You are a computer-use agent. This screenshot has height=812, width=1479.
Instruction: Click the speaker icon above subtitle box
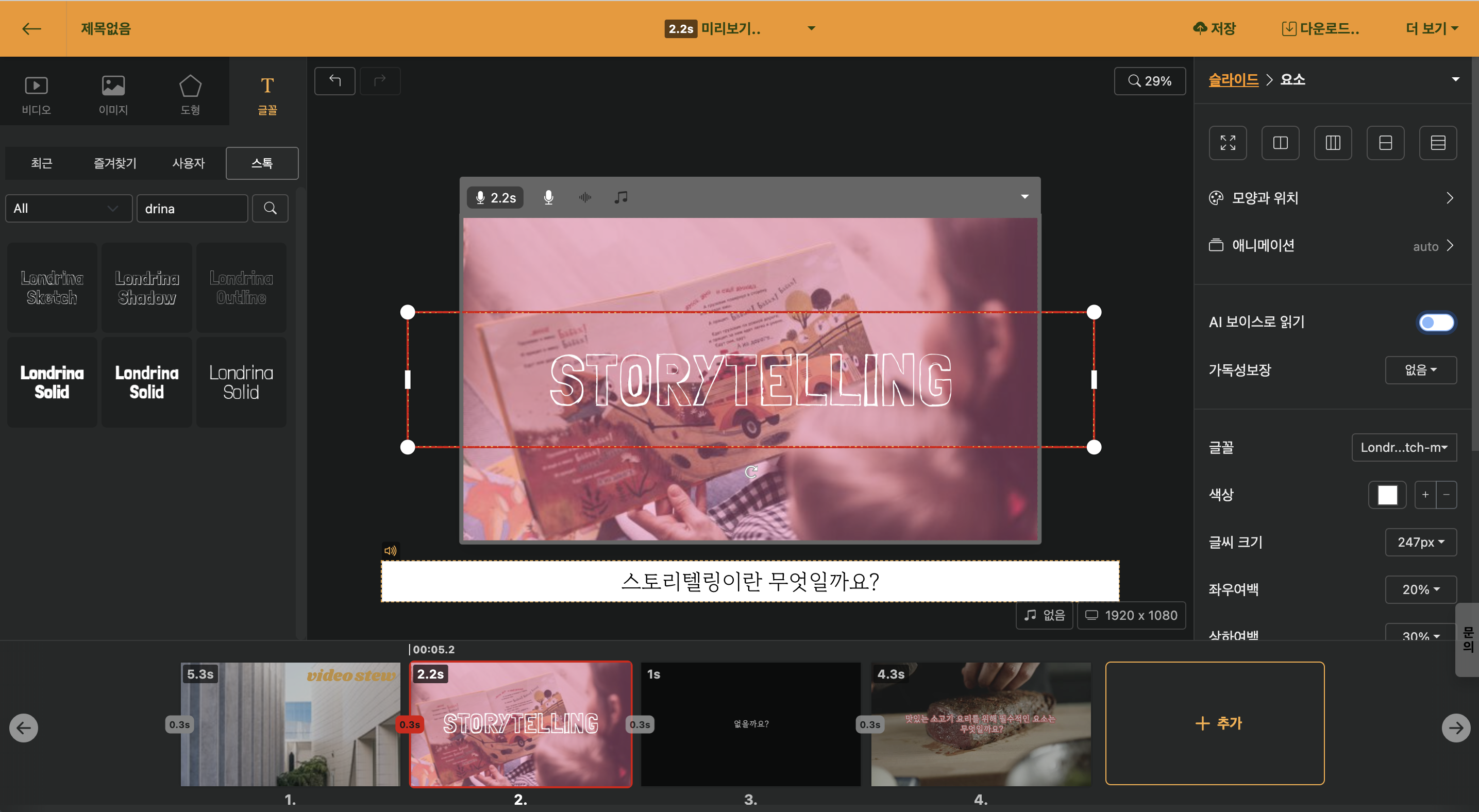point(390,550)
